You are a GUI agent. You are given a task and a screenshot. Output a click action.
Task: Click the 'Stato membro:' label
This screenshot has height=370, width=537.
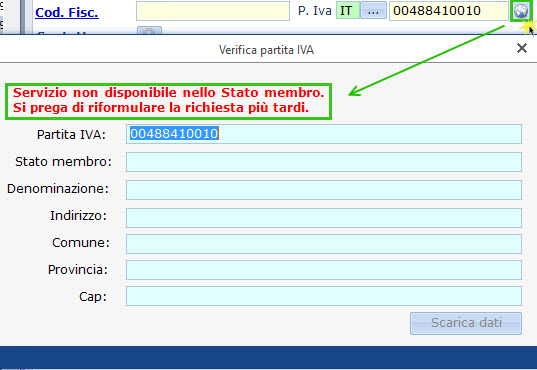(x=63, y=162)
